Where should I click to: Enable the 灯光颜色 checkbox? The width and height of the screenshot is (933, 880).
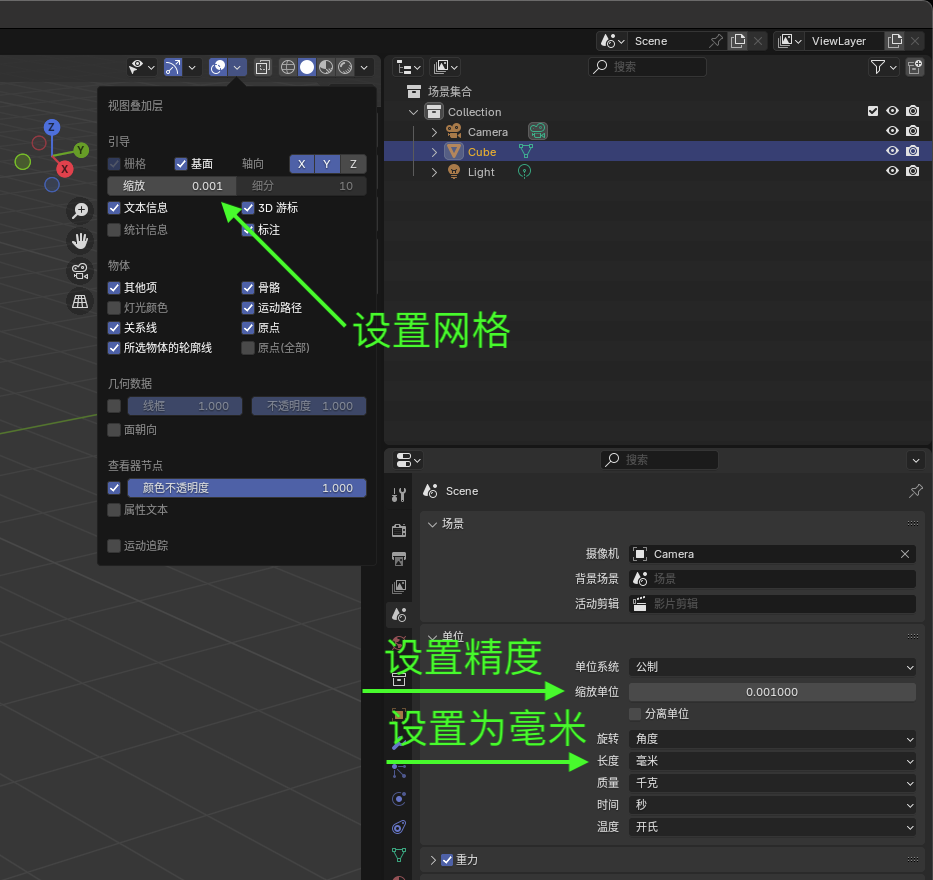coord(114,308)
